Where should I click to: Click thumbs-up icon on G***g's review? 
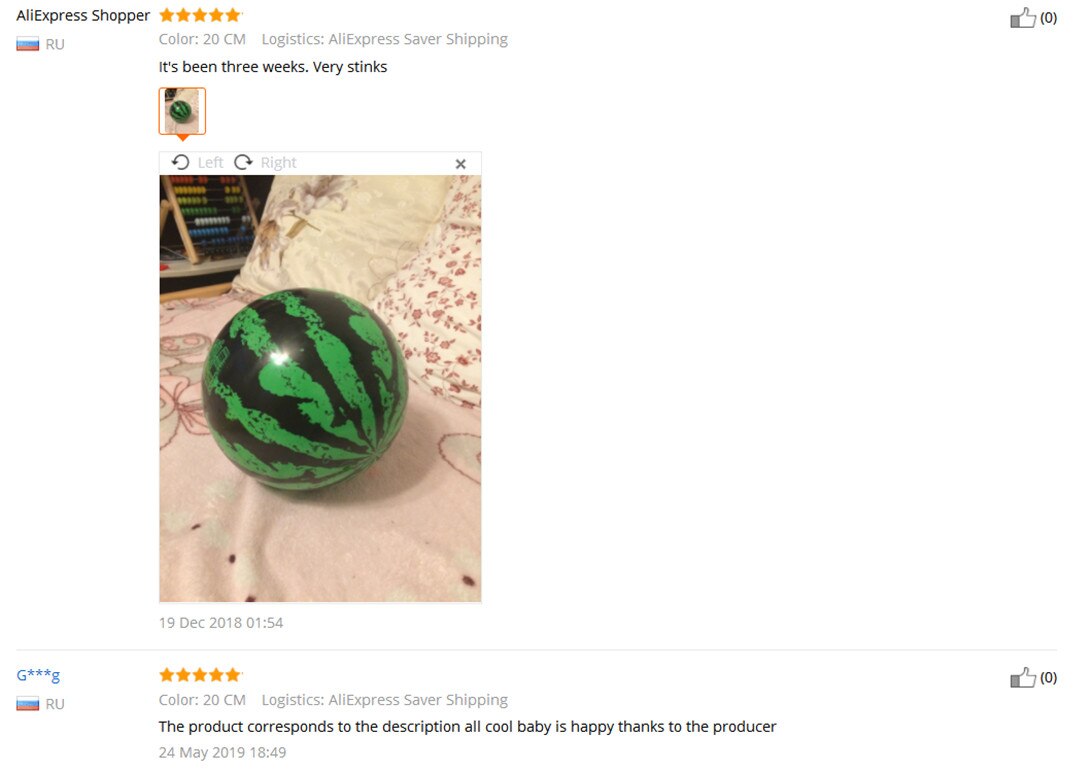point(1022,677)
